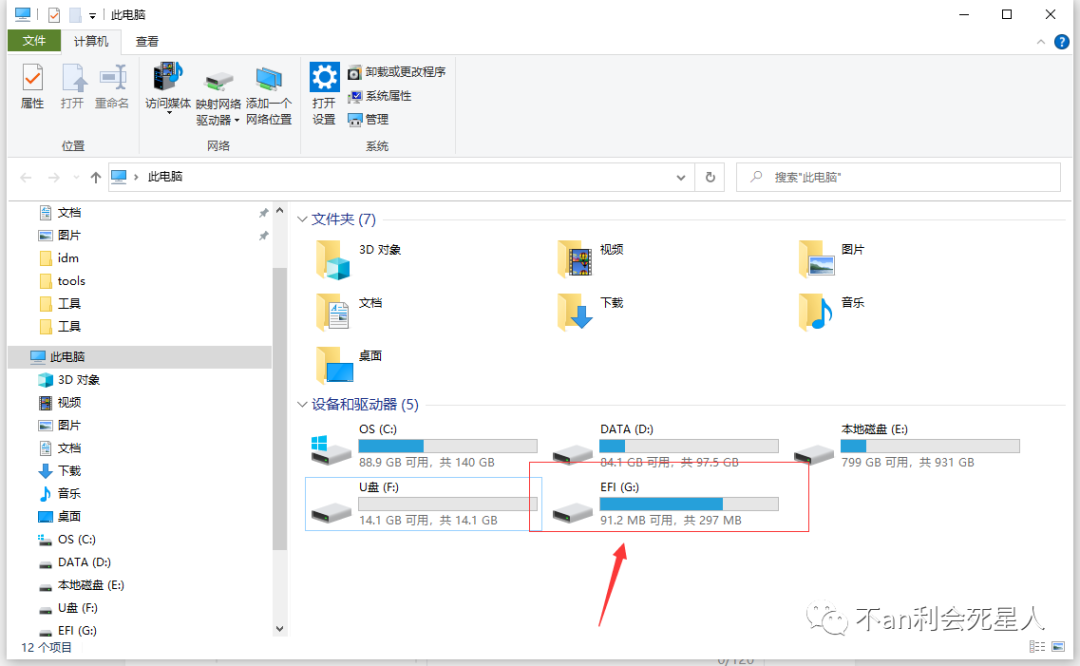Select the 桌面 folder icon

pos(335,365)
